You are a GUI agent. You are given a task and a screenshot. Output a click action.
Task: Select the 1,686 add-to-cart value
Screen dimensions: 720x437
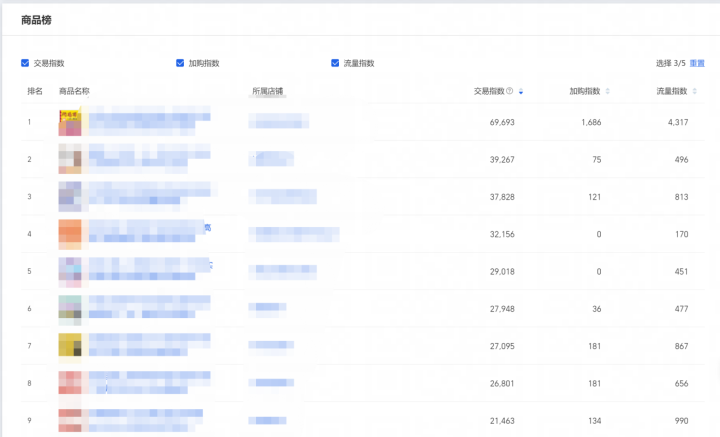click(x=591, y=123)
